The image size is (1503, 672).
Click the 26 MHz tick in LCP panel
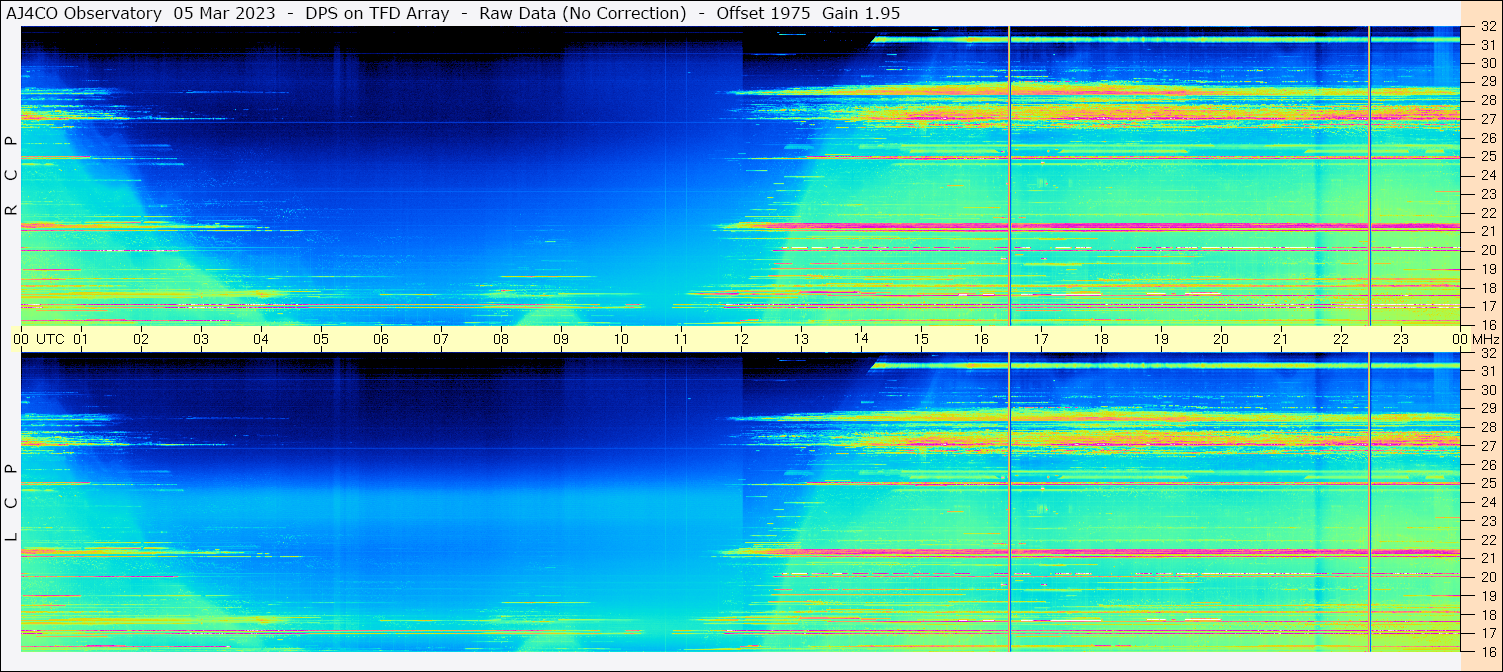(x=1488, y=465)
